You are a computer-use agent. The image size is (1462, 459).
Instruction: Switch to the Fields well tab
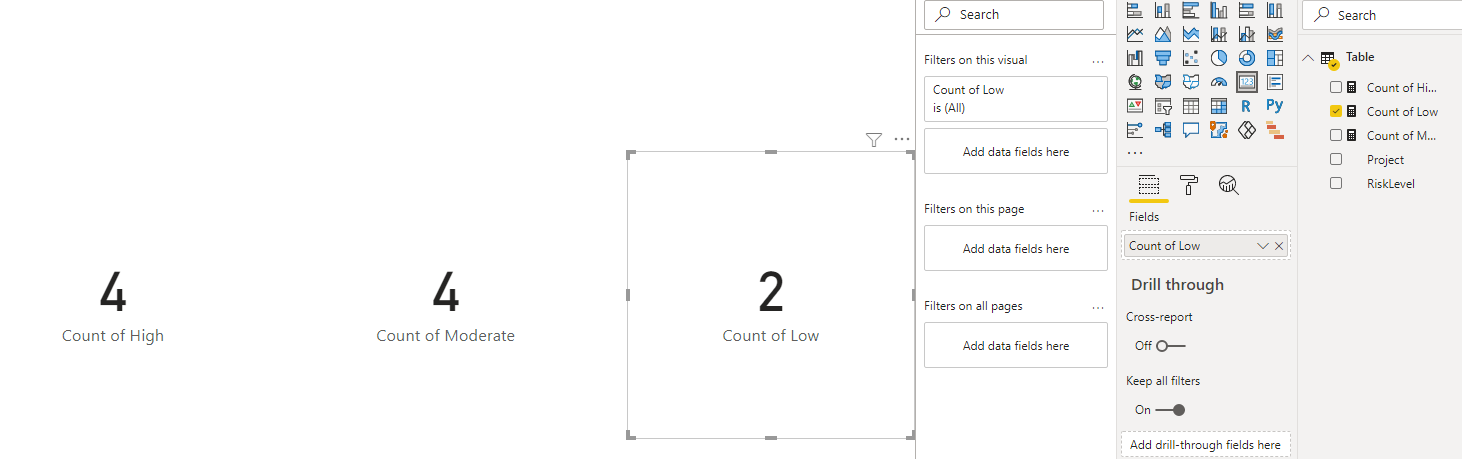(1148, 184)
